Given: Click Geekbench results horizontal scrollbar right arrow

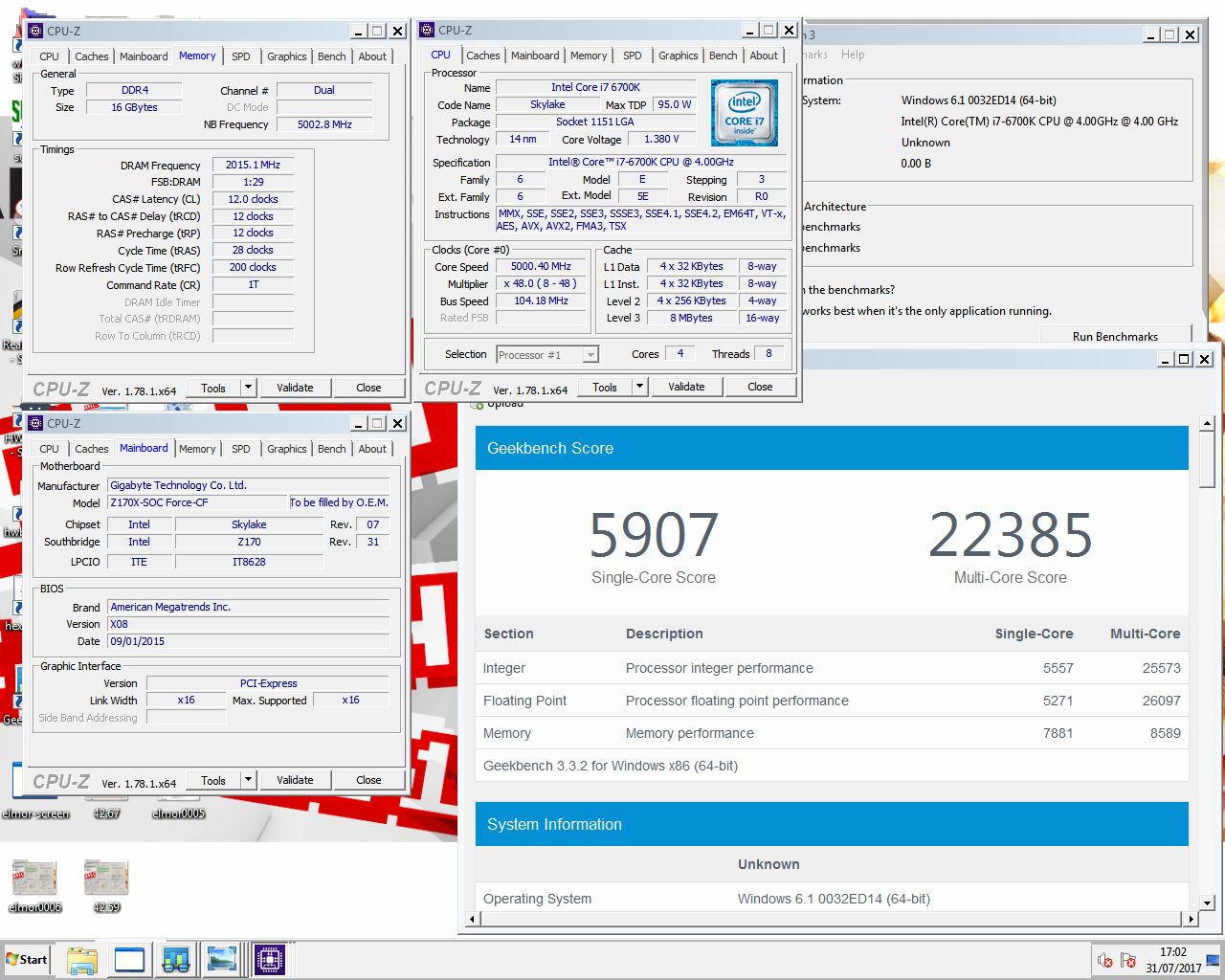Looking at the screenshot, I should [x=1191, y=919].
